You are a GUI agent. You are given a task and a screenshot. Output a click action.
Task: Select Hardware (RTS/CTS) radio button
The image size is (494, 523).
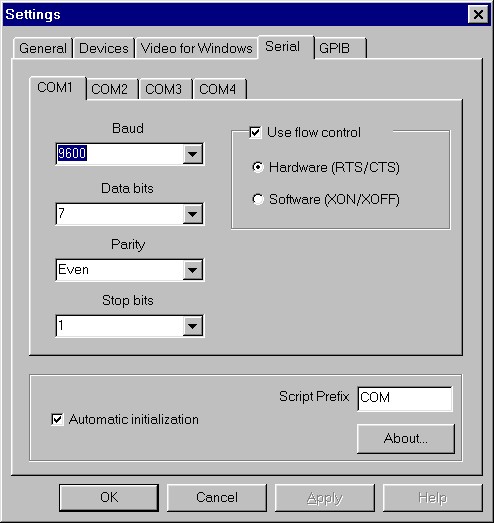pyautogui.click(x=258, y=167)
